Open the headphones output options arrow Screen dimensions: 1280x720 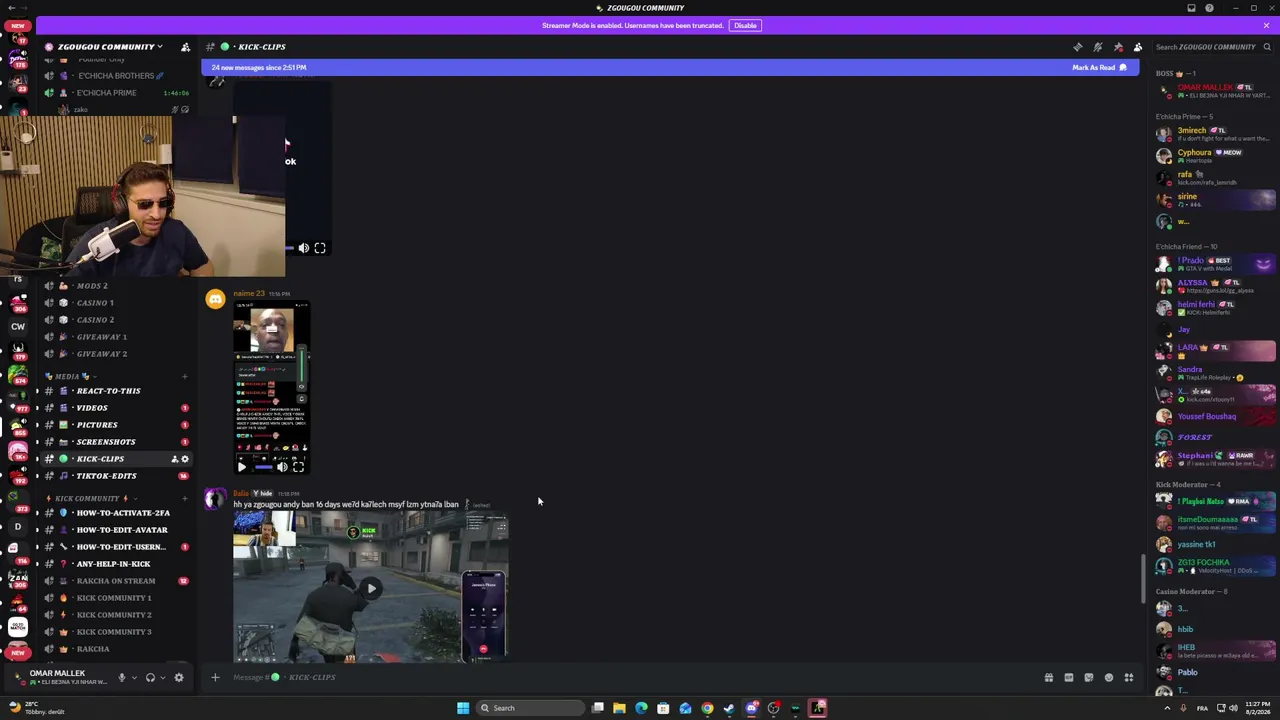[162, 677]
